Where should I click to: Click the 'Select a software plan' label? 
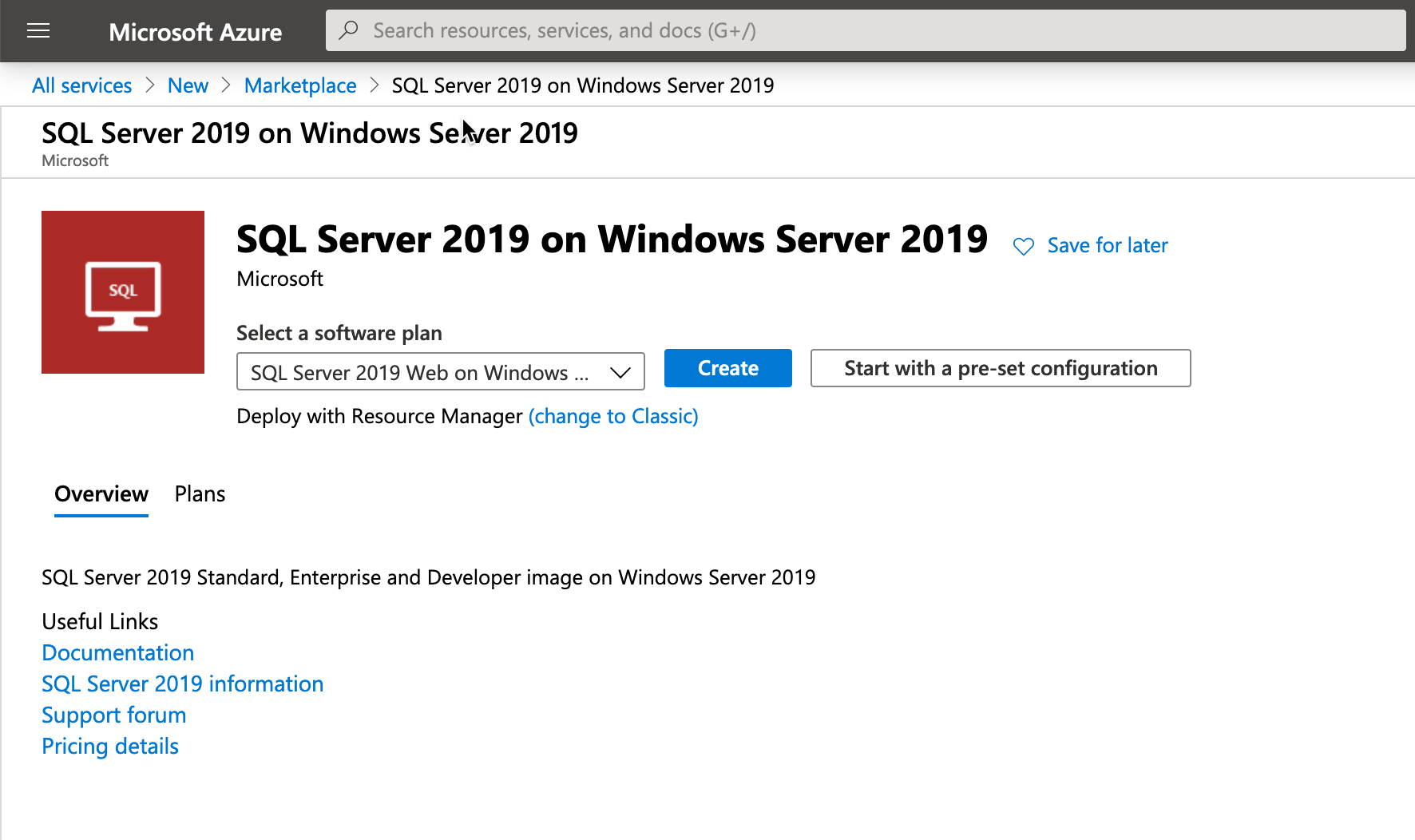point(339,333)
